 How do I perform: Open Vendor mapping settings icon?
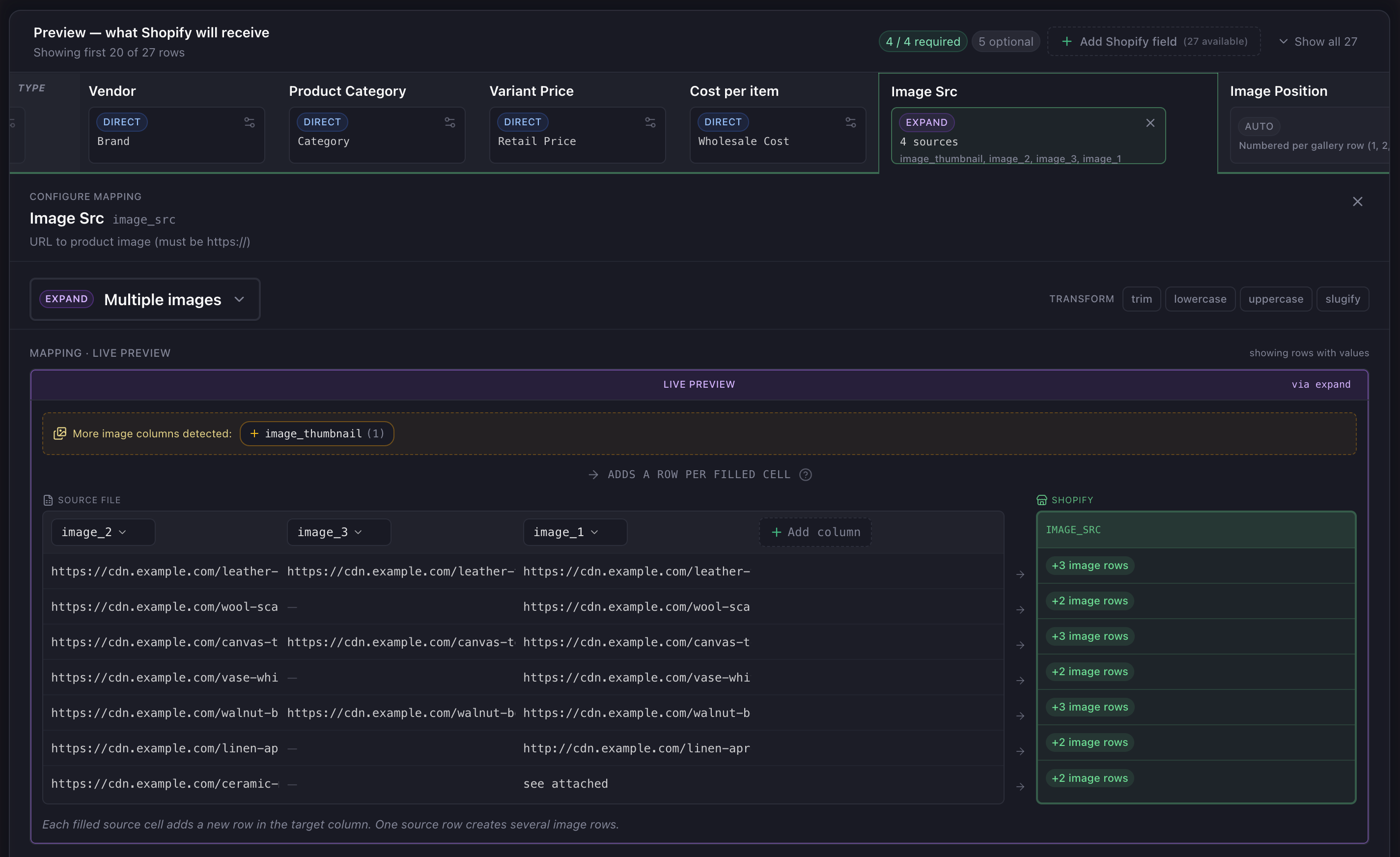coord(250,122)
